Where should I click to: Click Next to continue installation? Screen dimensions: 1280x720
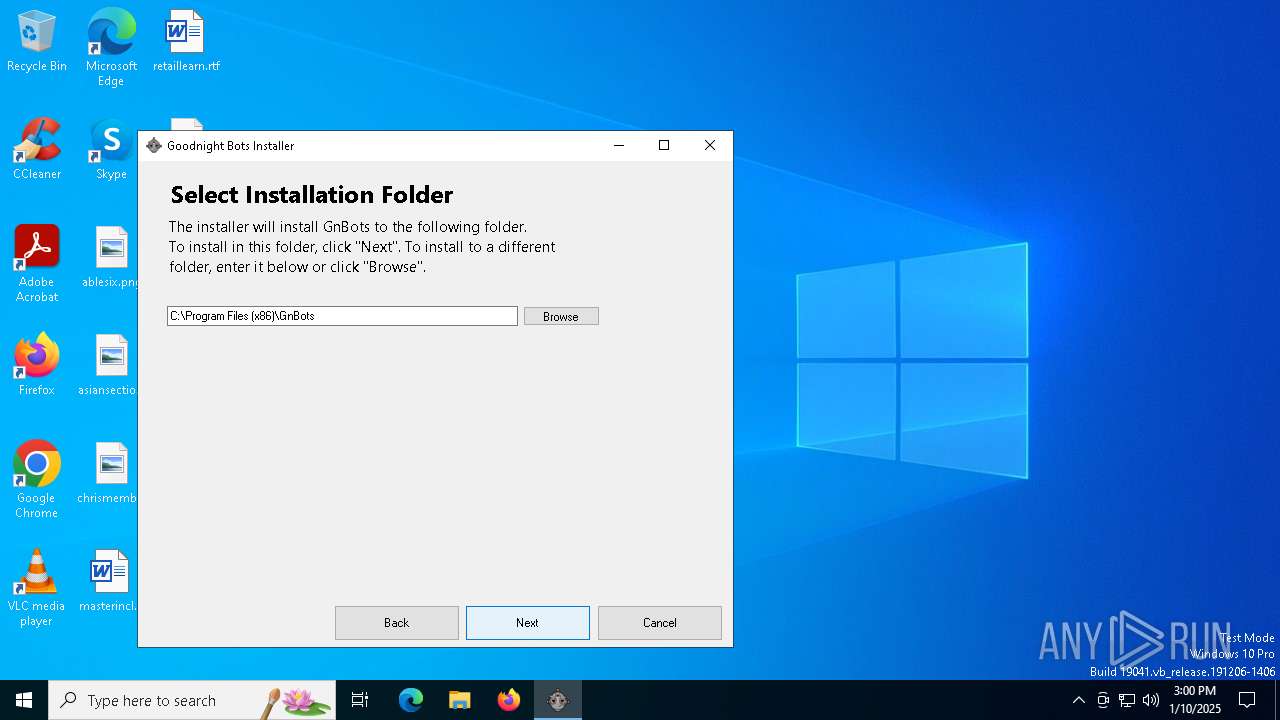[527, 622]
